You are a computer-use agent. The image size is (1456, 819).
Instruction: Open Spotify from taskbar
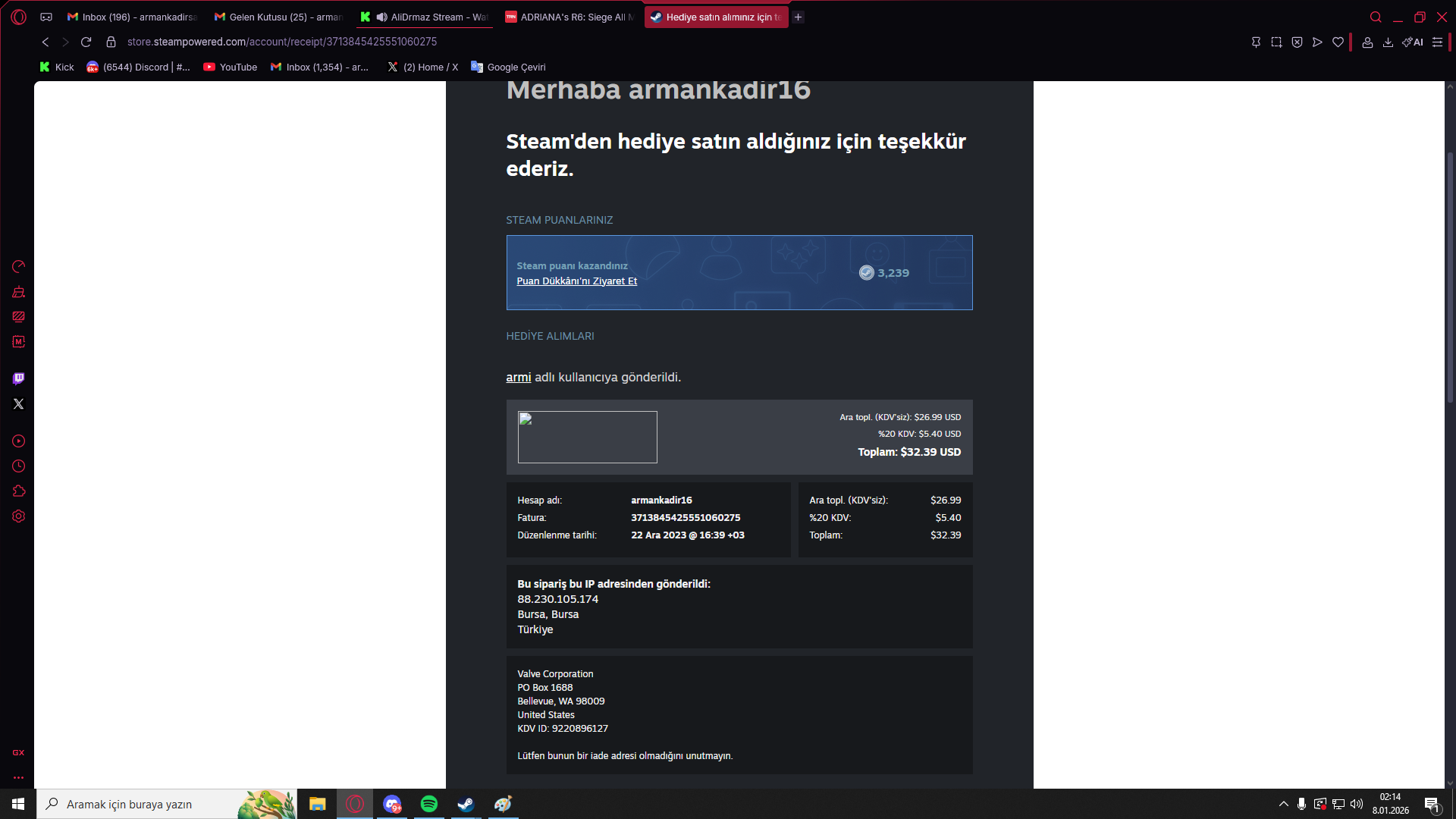(429, 804)
